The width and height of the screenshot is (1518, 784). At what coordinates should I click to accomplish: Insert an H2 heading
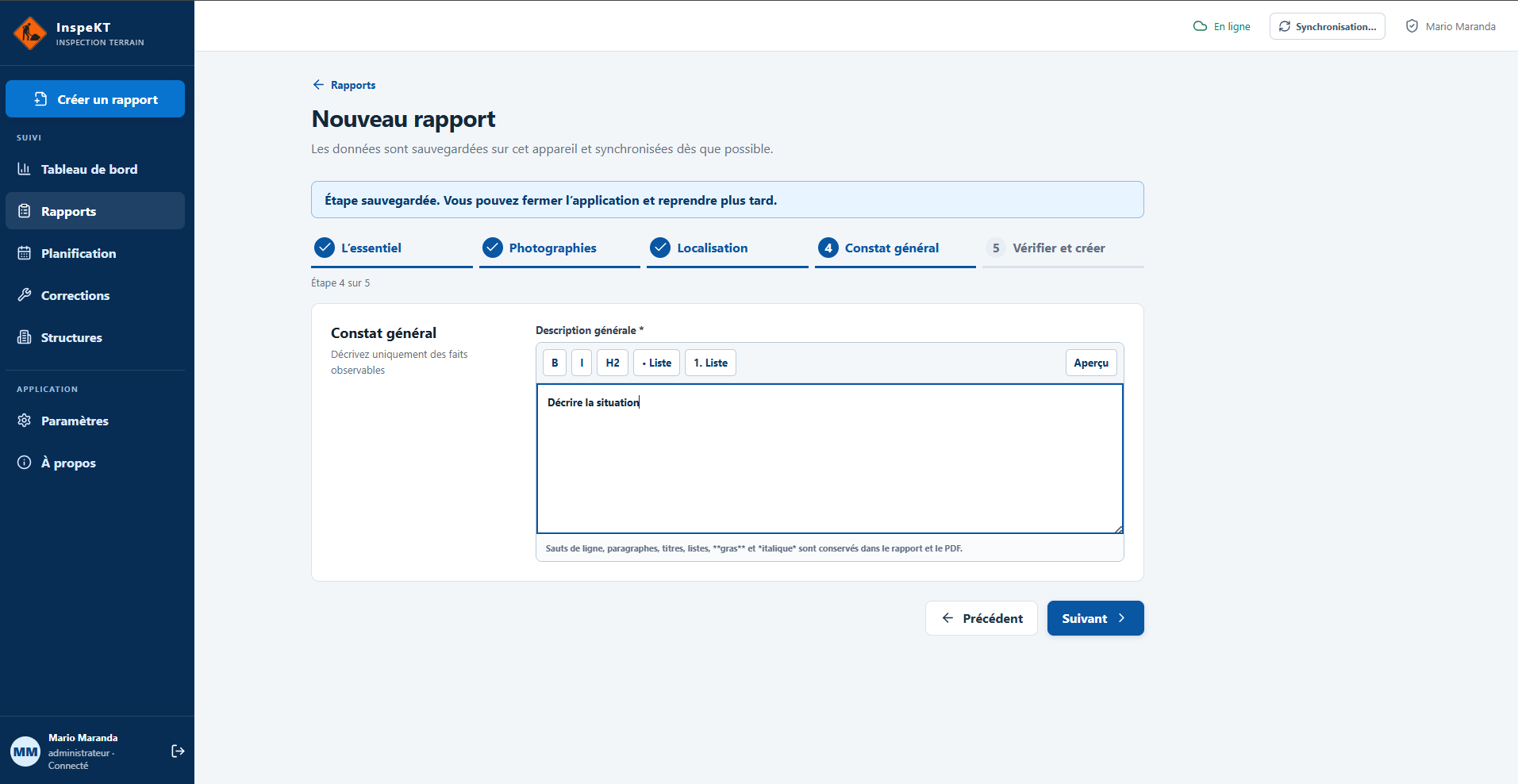613,363
